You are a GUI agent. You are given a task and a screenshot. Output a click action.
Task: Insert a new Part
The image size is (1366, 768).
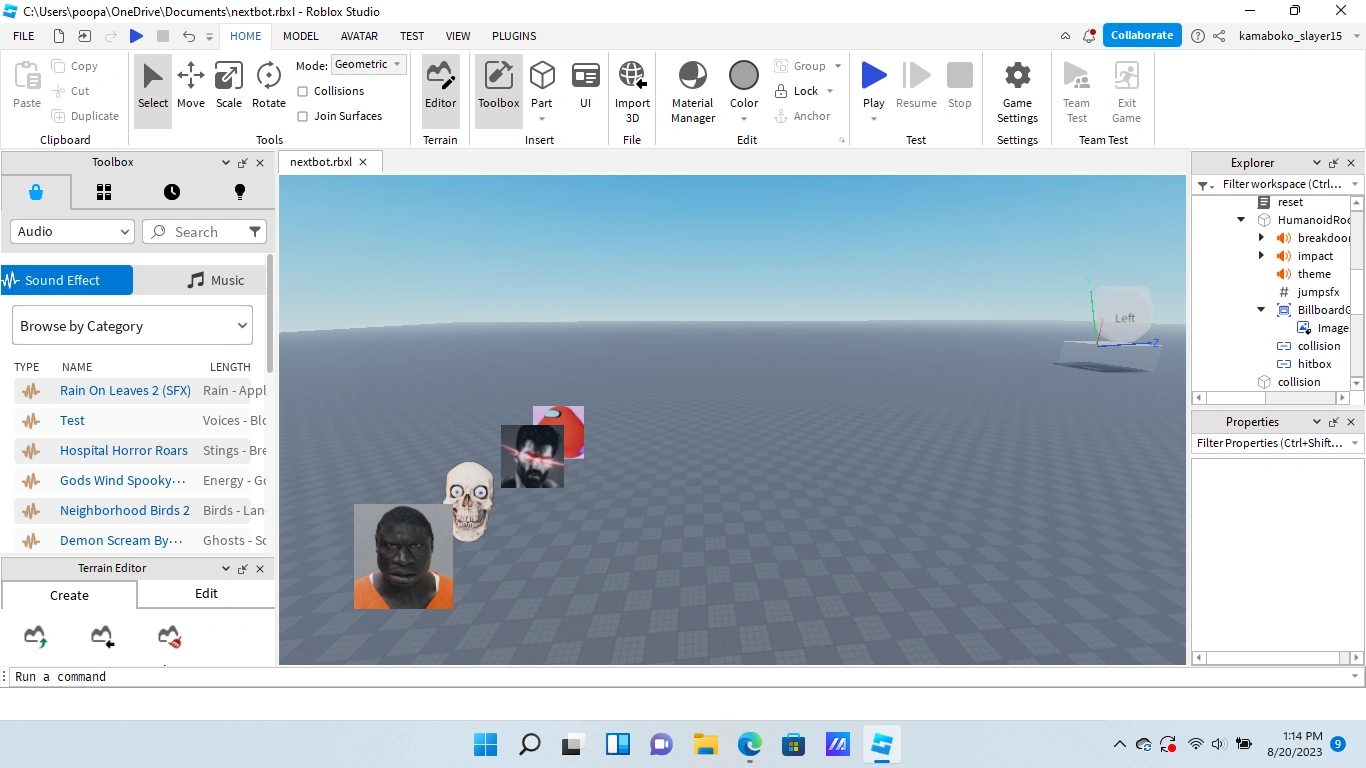pyautogui.click(x=542, y=85)
